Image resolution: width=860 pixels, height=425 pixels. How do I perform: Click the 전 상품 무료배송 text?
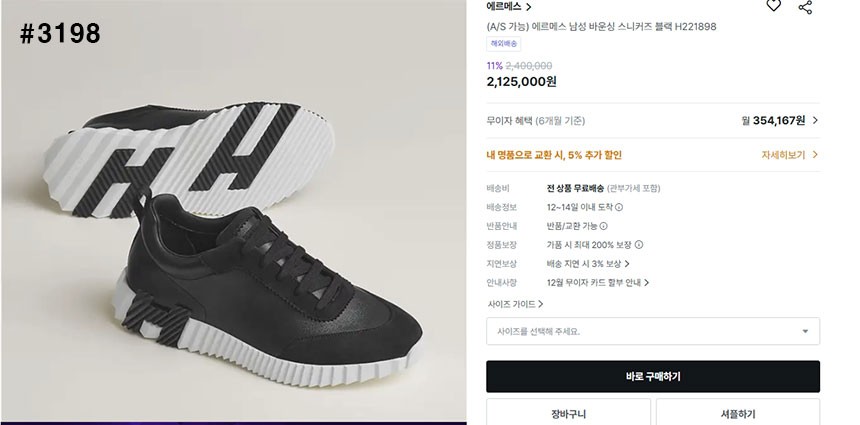point(575,188)
